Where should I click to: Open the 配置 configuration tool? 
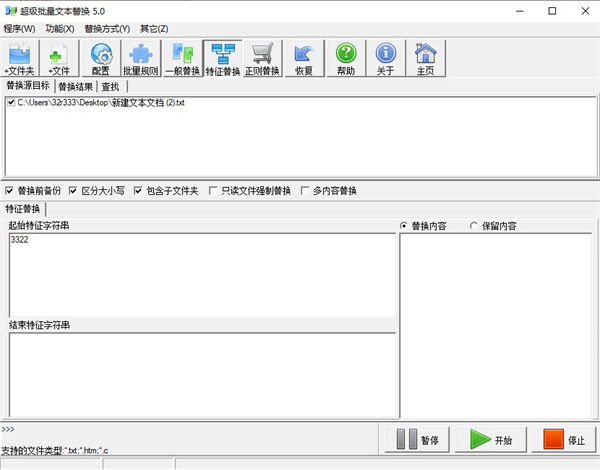click(x=101, y=58)
